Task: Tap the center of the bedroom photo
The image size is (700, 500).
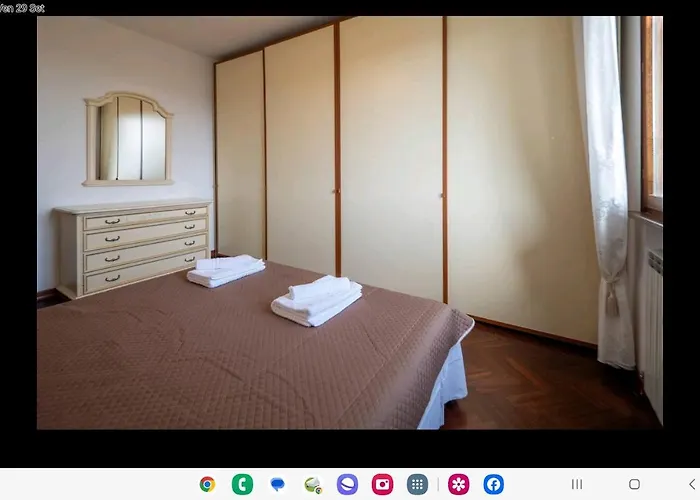Action: pos(350,222)
